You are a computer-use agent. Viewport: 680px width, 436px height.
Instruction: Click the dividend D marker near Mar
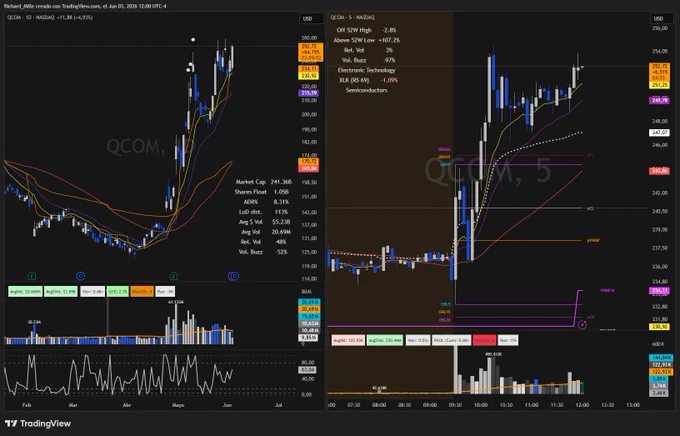point(81,275)
